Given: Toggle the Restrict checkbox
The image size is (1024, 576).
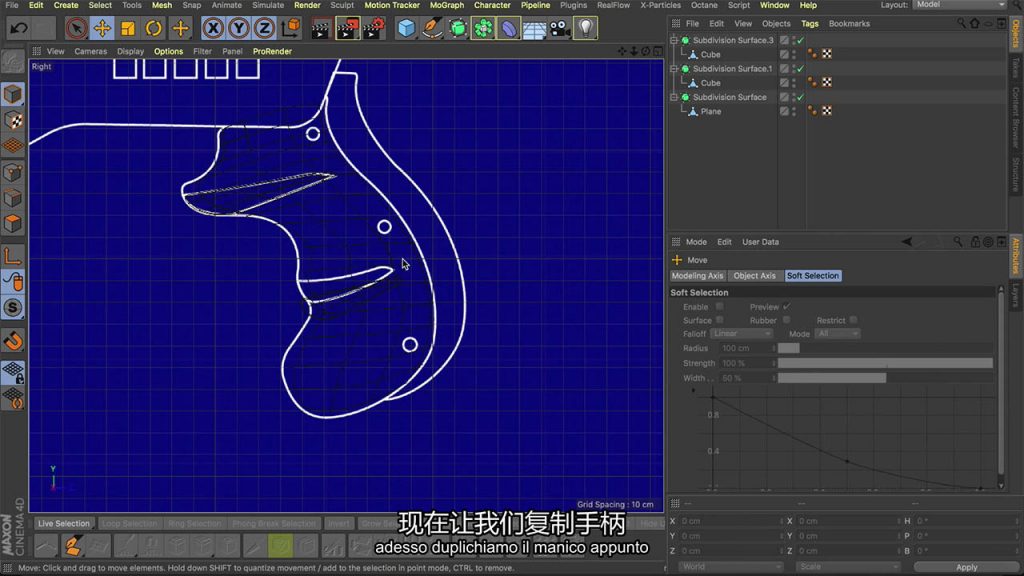Looking at the screenshot, I should pos(854,320).
